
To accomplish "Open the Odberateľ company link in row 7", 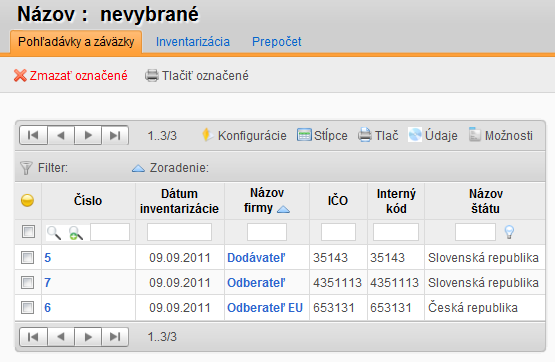I will 256,283.
